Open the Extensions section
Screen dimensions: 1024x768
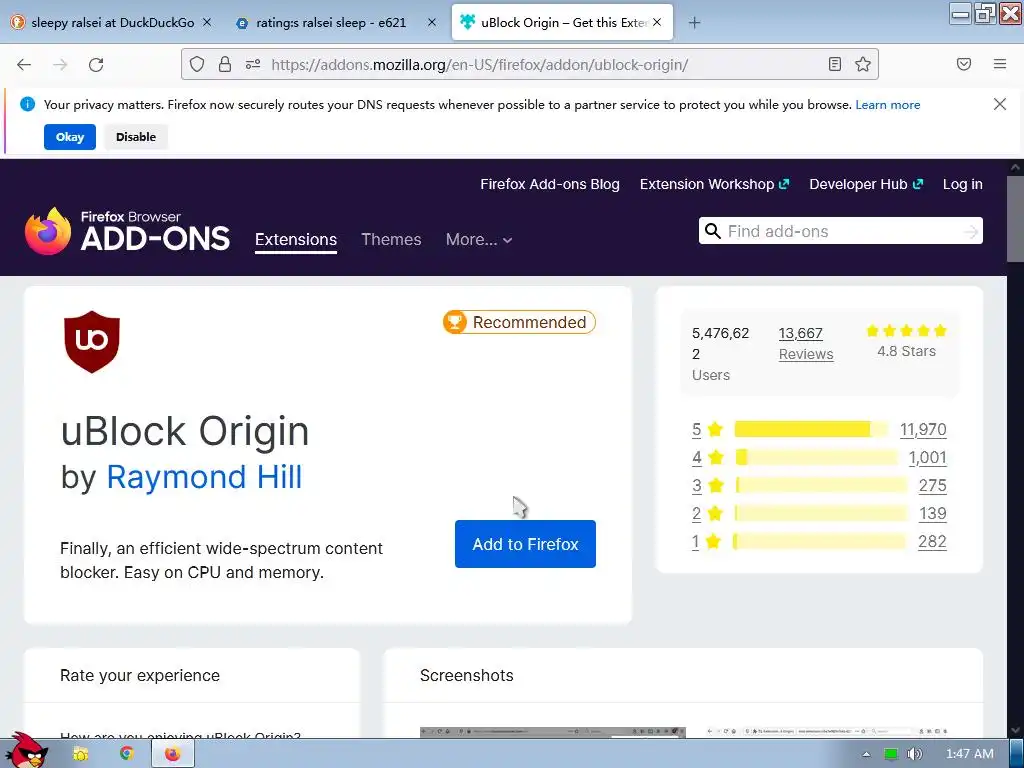pyautogui.click(x=296, y=240)
